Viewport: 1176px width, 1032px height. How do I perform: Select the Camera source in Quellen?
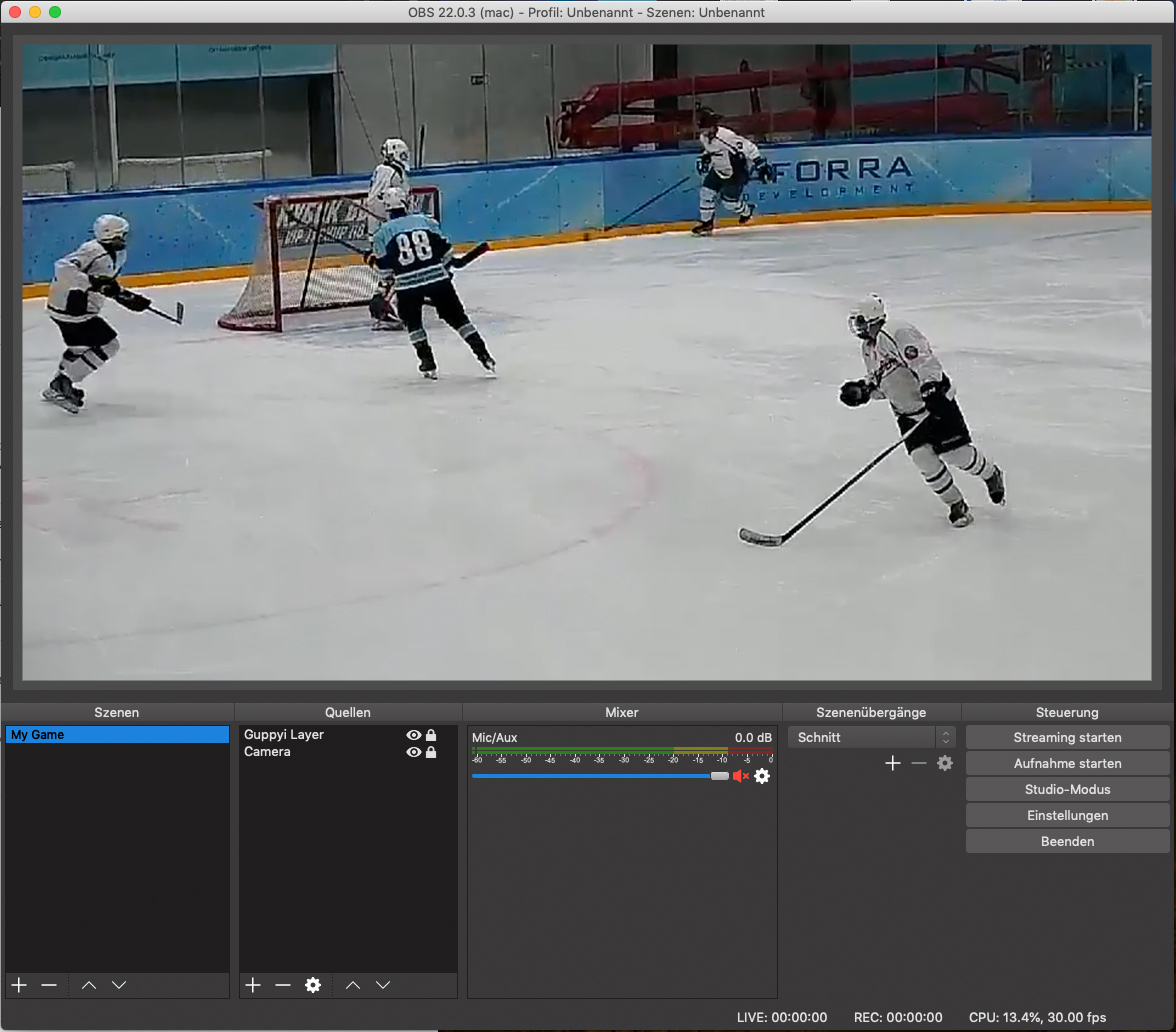[300, 752]
